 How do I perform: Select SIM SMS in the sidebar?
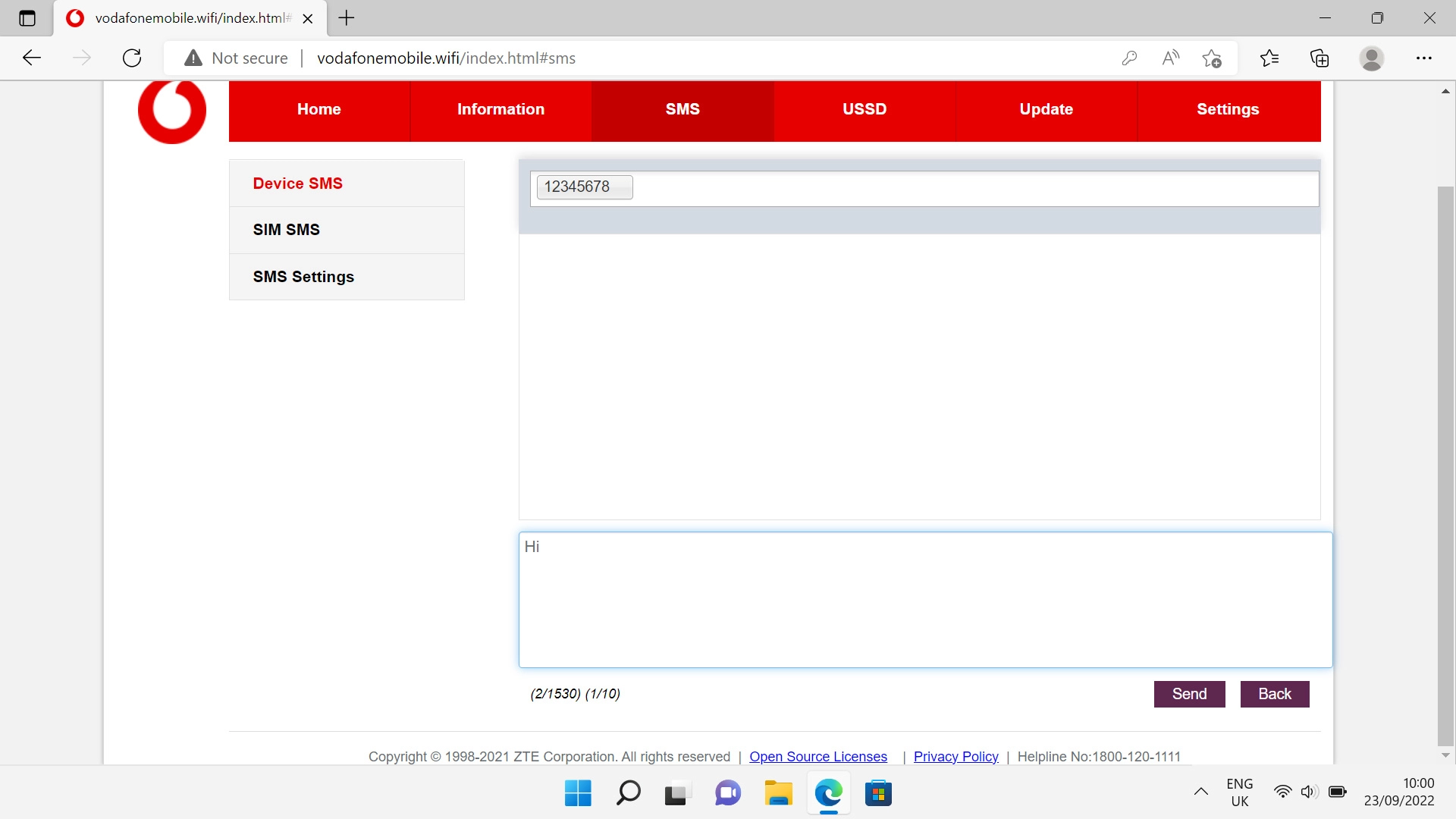[347, 230]
